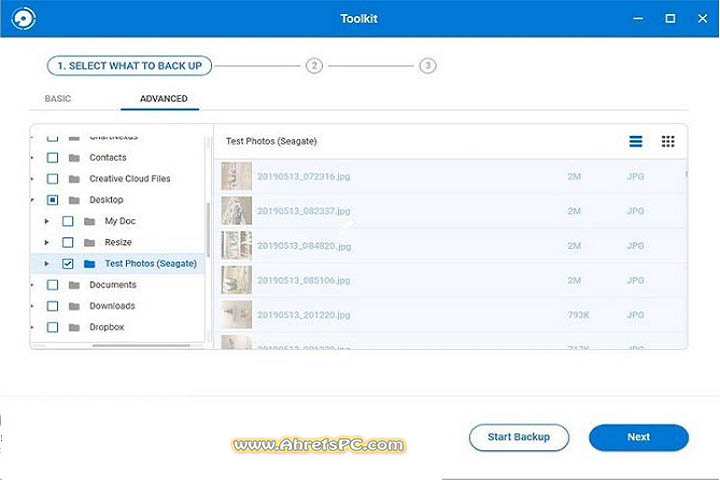Click the folder tree horizontal scrollbar
This screenshot has width=720, height=480.
(141, 345)
